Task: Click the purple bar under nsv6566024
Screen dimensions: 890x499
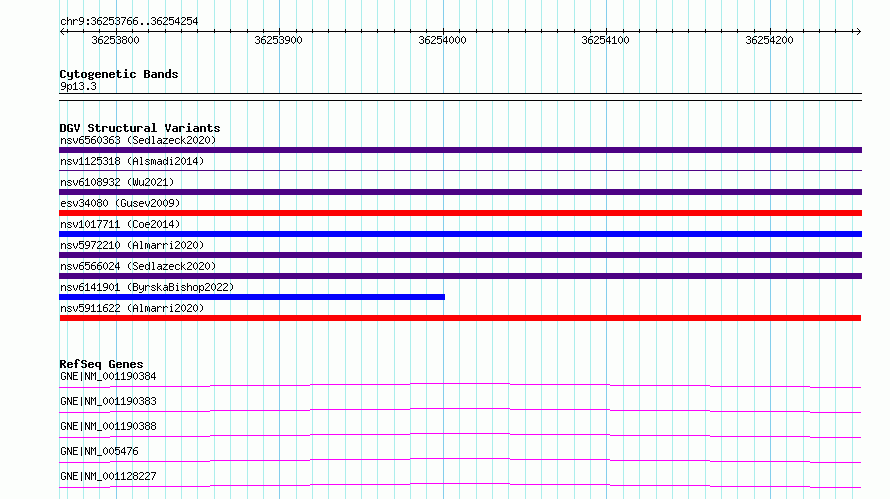Action: click(460, 276)
